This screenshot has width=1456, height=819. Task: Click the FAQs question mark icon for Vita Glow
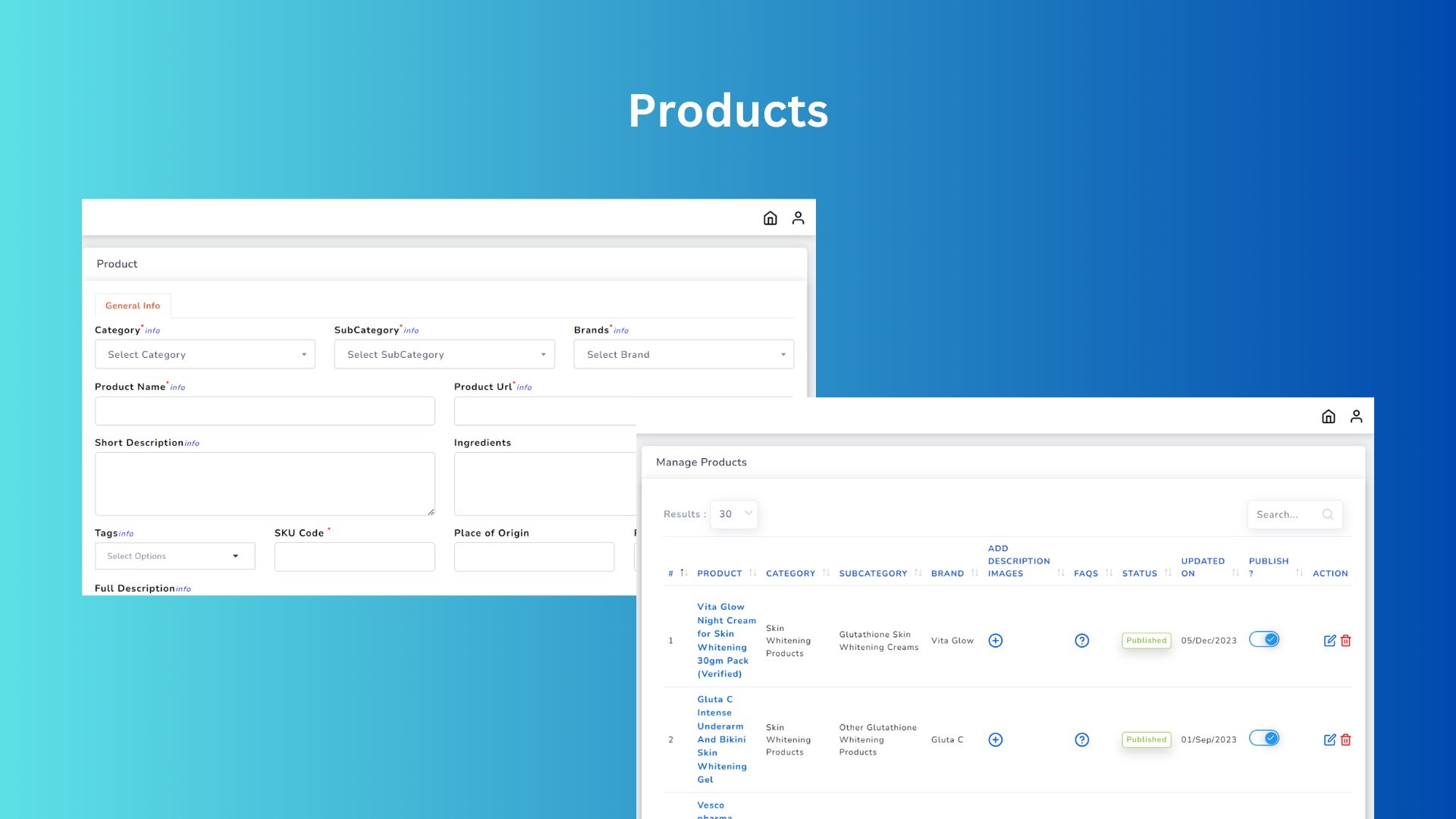[x=1082, y=640]
